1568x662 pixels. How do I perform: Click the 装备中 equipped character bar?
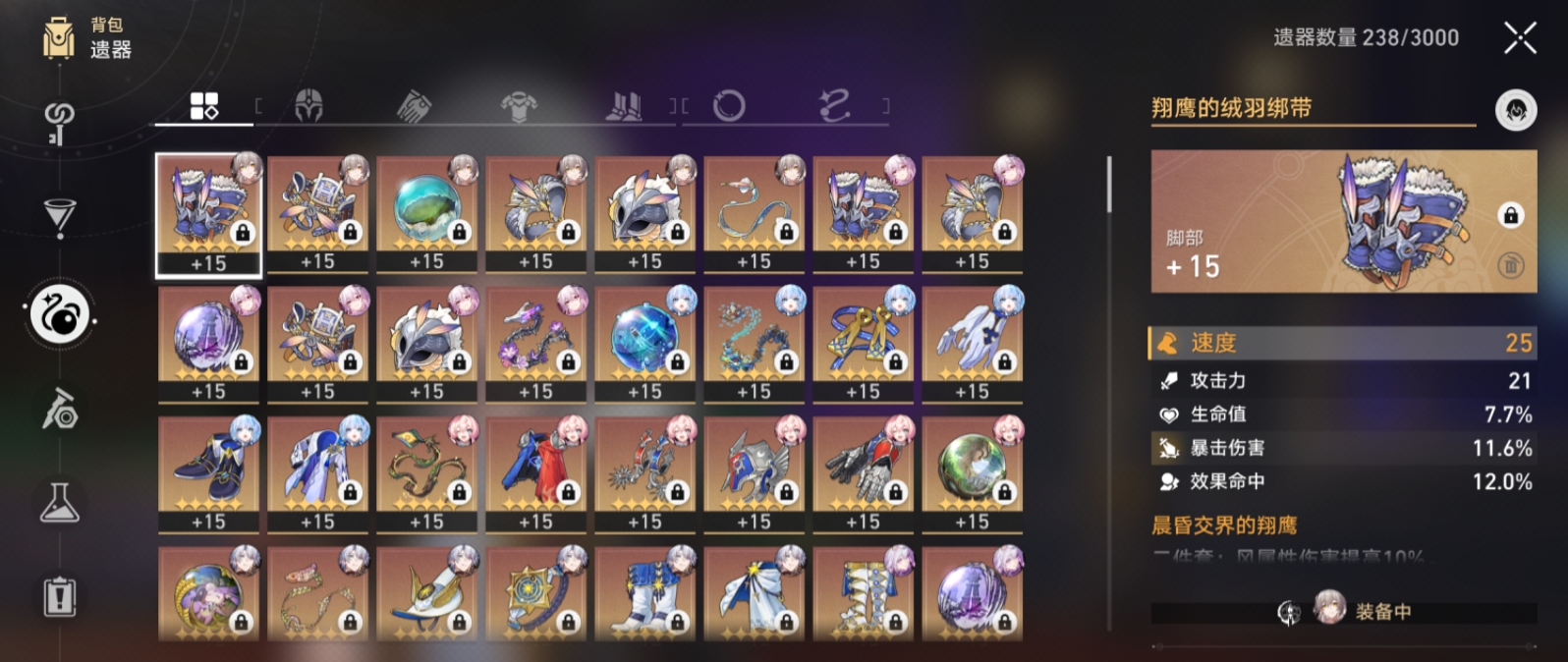click(x=1344, y=612)
